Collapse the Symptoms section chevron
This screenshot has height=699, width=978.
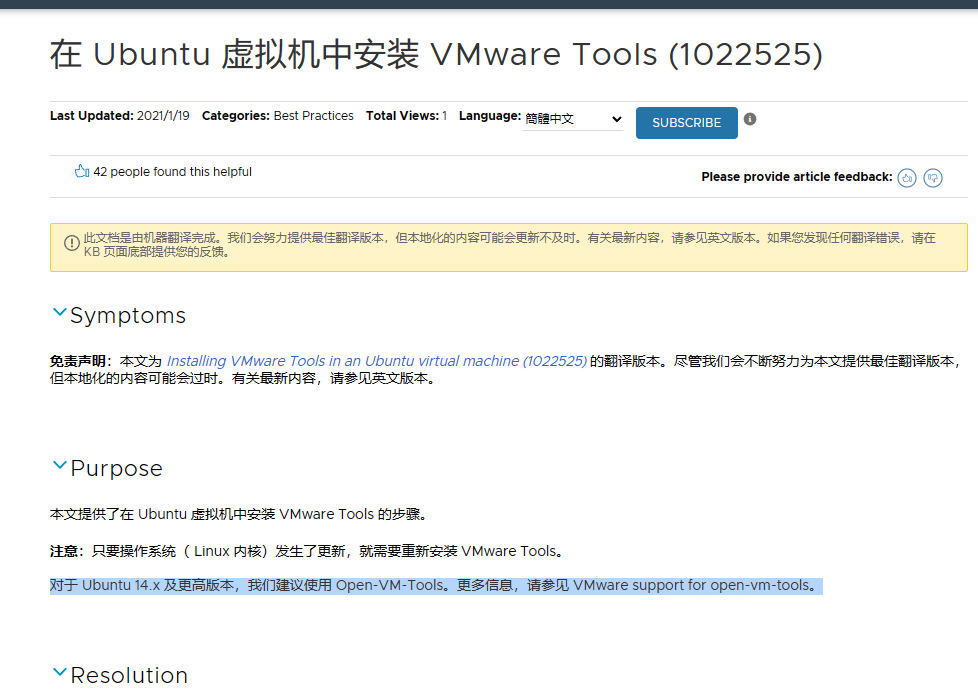(x=59, y=312)
